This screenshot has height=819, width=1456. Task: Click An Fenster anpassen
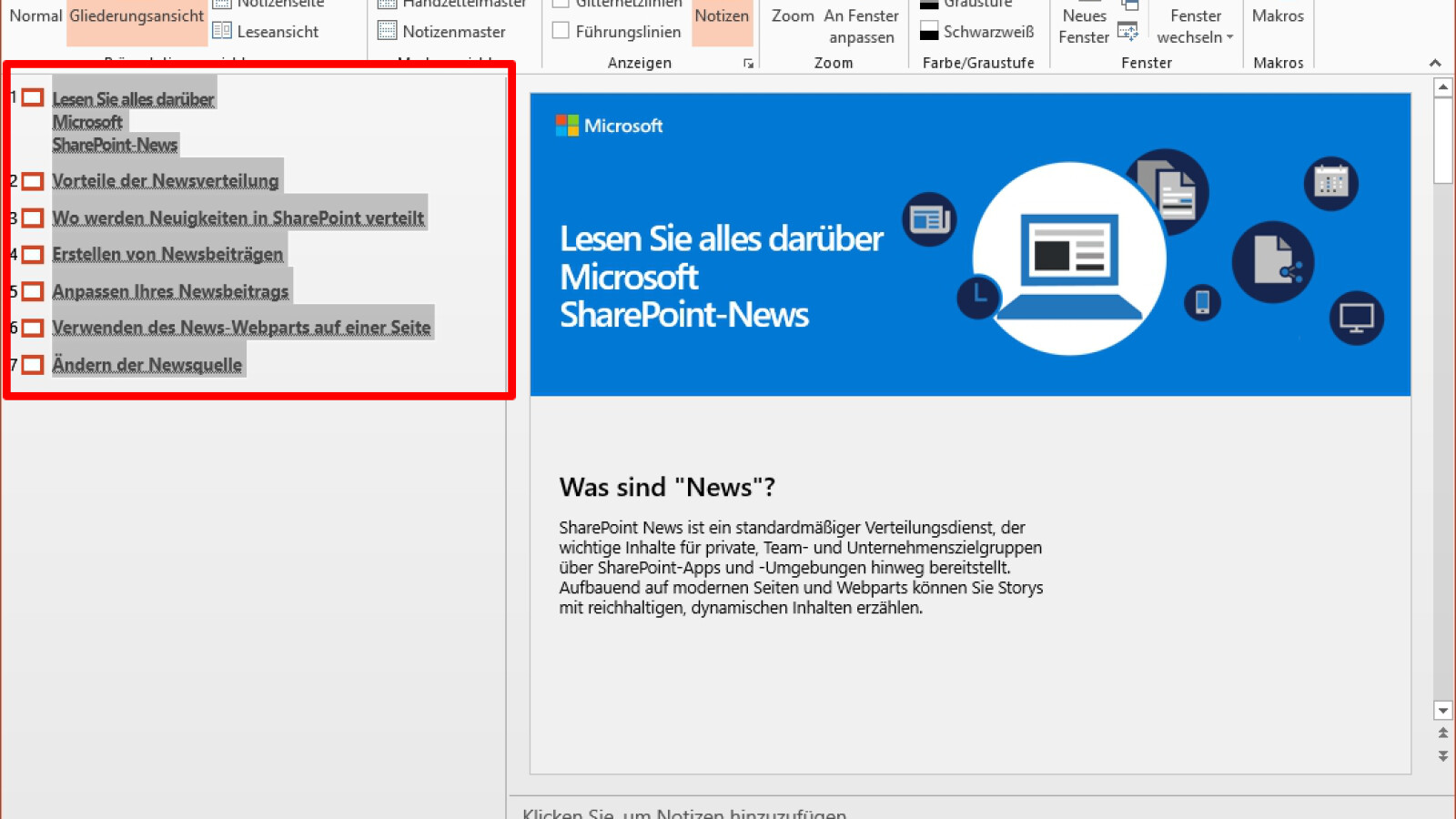point(861,26)
